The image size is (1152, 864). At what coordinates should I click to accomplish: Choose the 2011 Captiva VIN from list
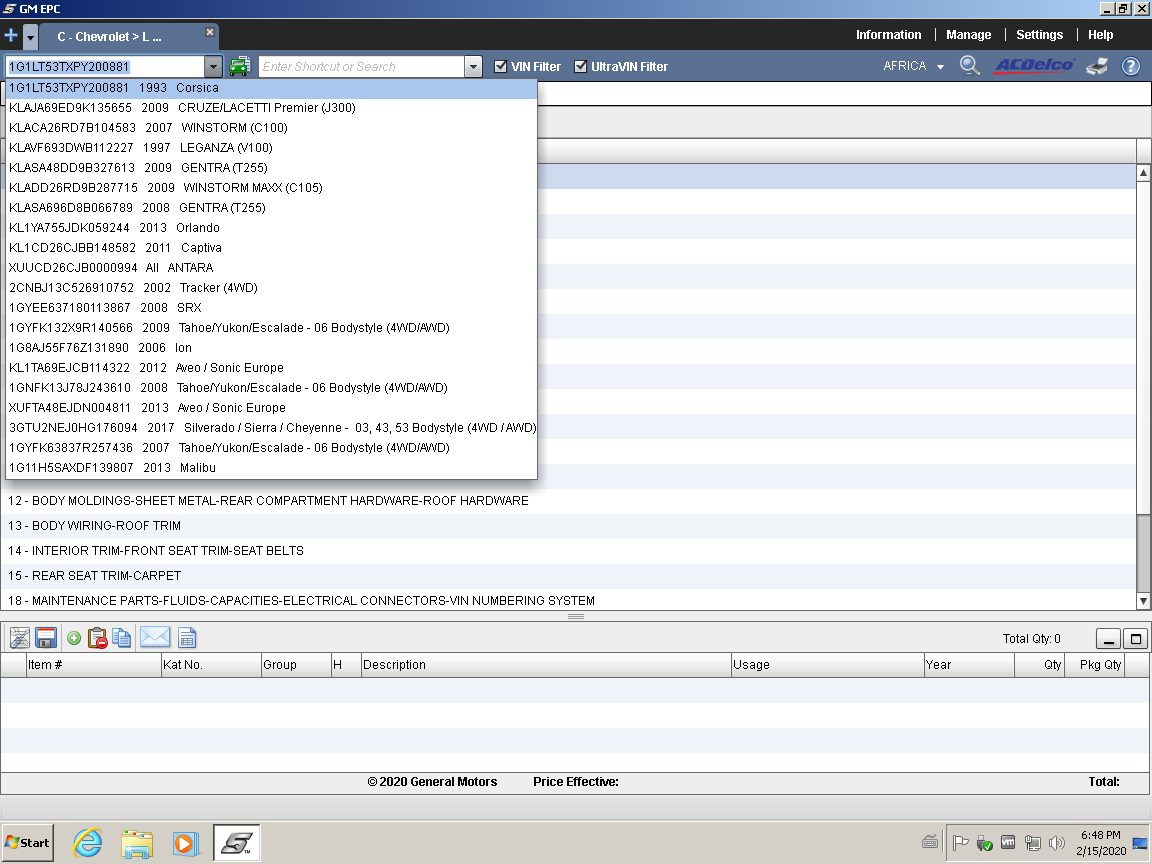115,248
